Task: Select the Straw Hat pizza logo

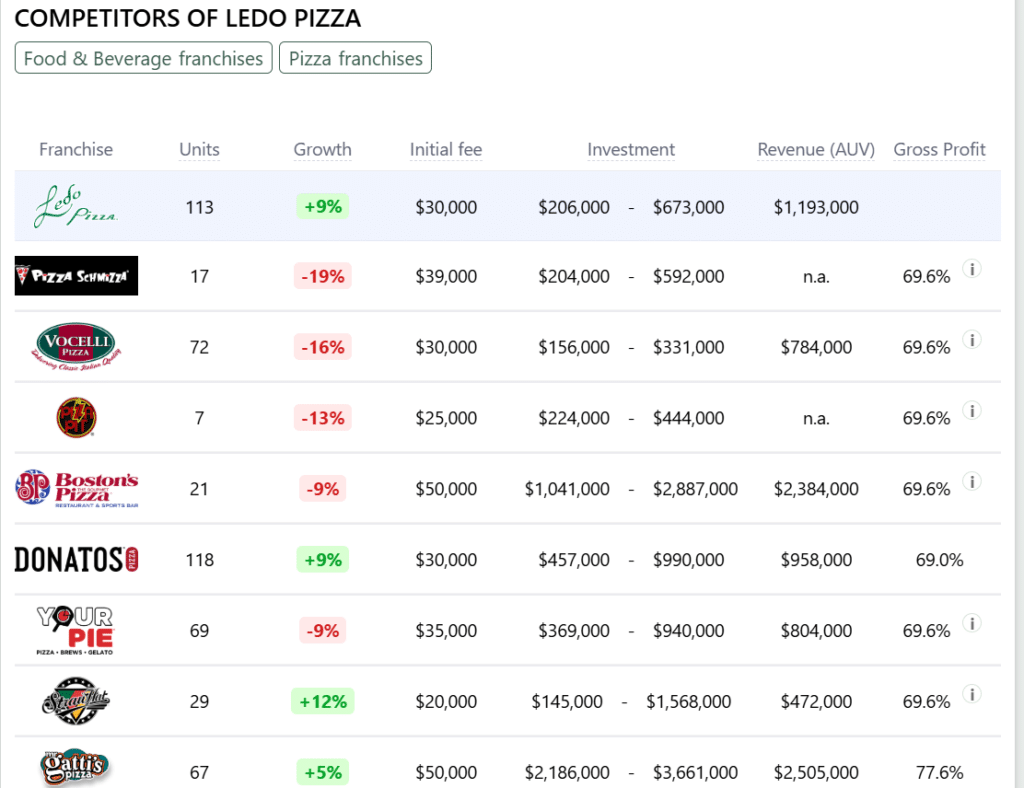Action: 76,700
